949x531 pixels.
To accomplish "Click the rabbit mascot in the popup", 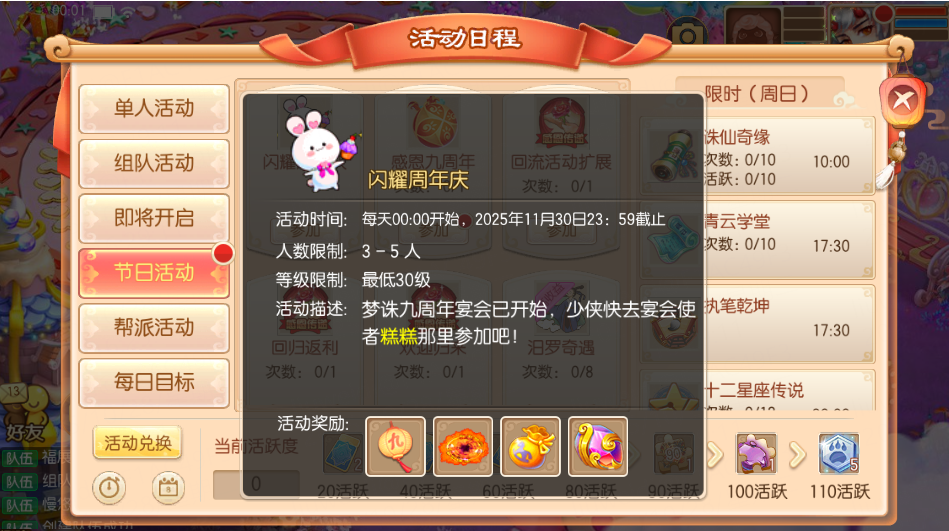I will pos(321,144).
